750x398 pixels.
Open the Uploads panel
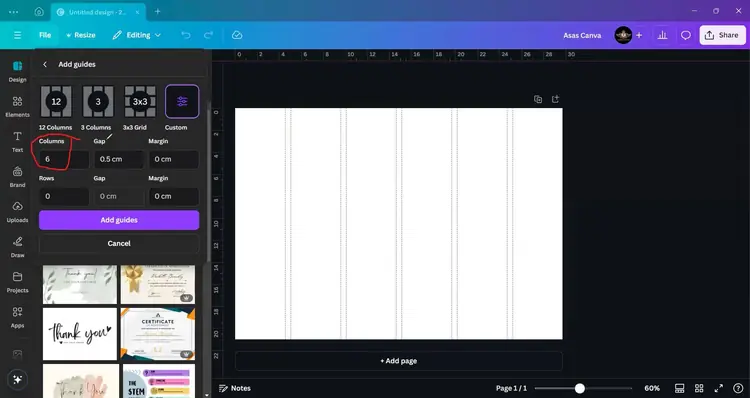pyautogui.click(x=17, y=212)
